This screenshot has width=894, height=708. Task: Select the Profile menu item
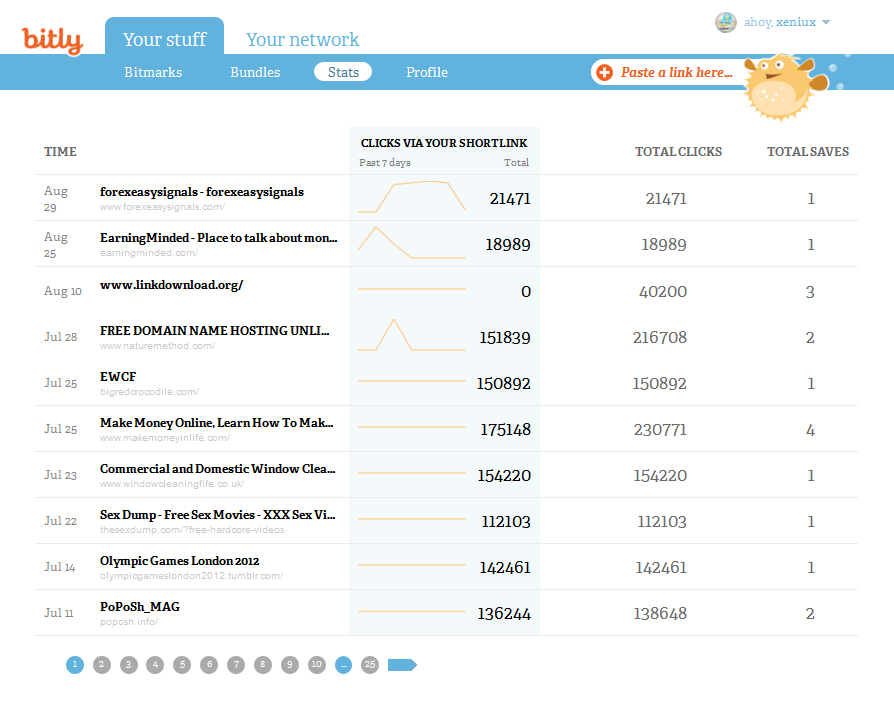coord(427,72)
